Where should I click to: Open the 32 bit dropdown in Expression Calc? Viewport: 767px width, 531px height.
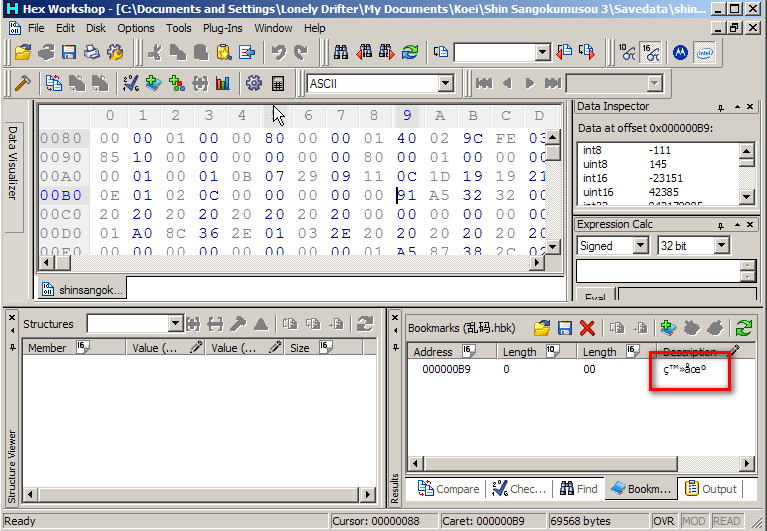pos(722,245)
